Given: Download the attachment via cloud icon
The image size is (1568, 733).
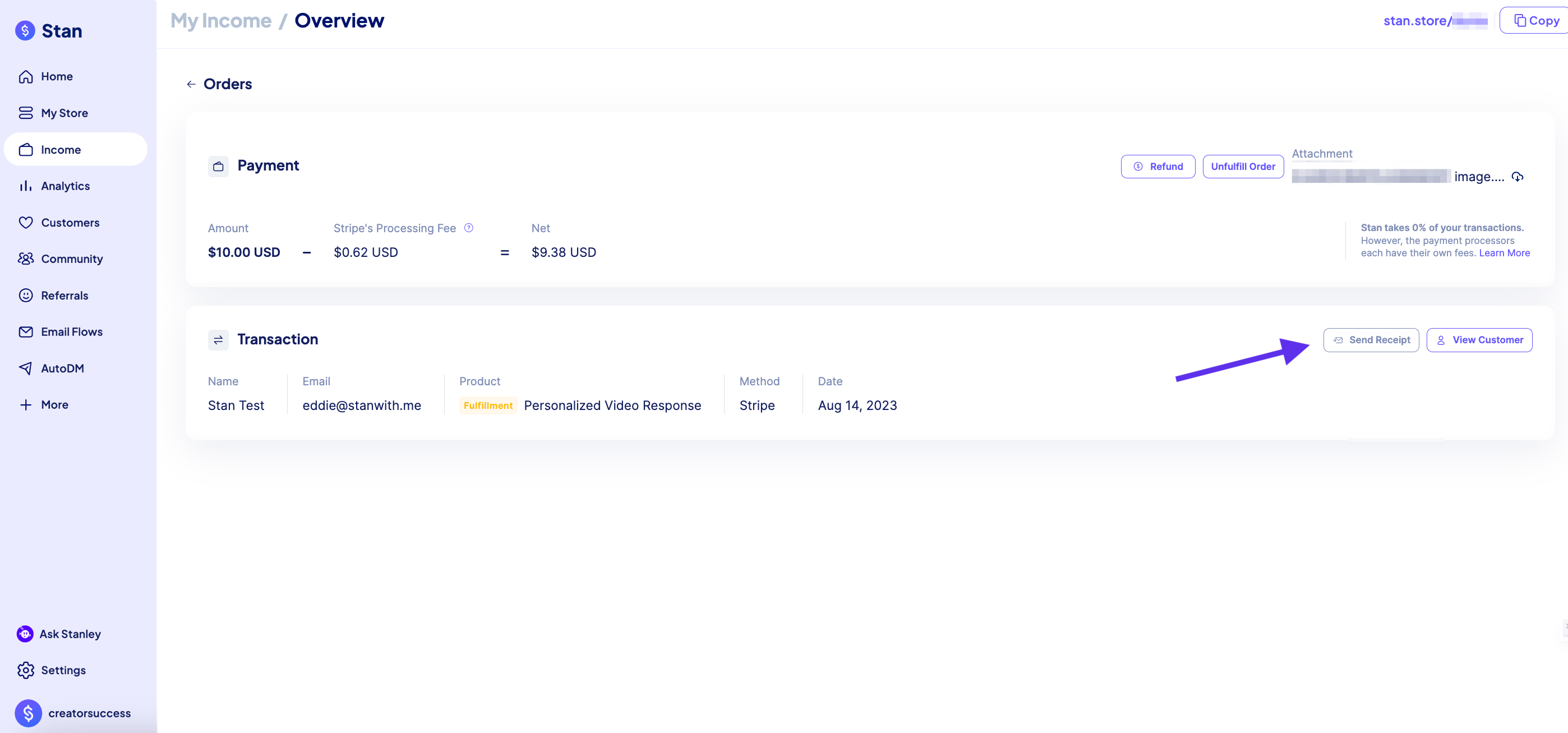Looking at the screenshot, I should [x=1518, y=177].
